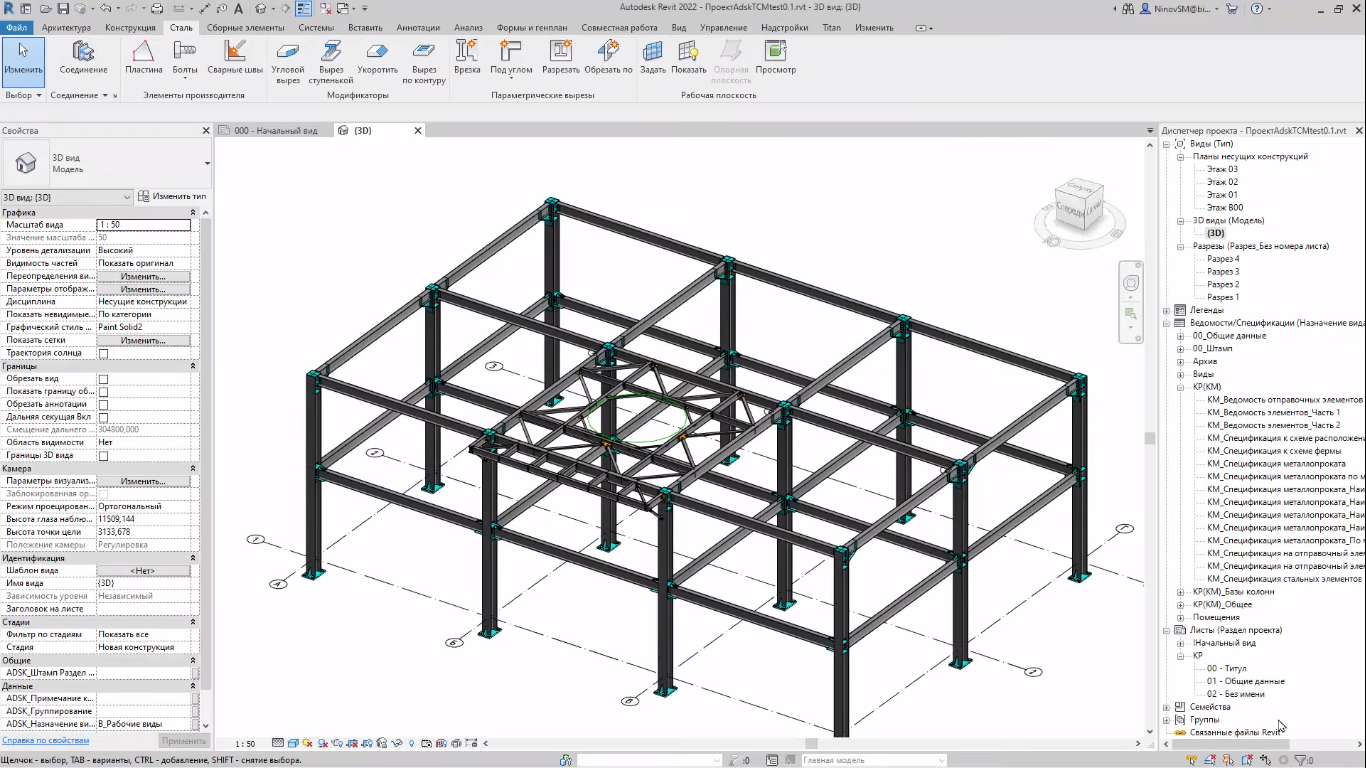Open Этаж 03 structural plan
Image resolution: width=1366 pixels, height=768 pixels.
click(x=1222, y=169)
